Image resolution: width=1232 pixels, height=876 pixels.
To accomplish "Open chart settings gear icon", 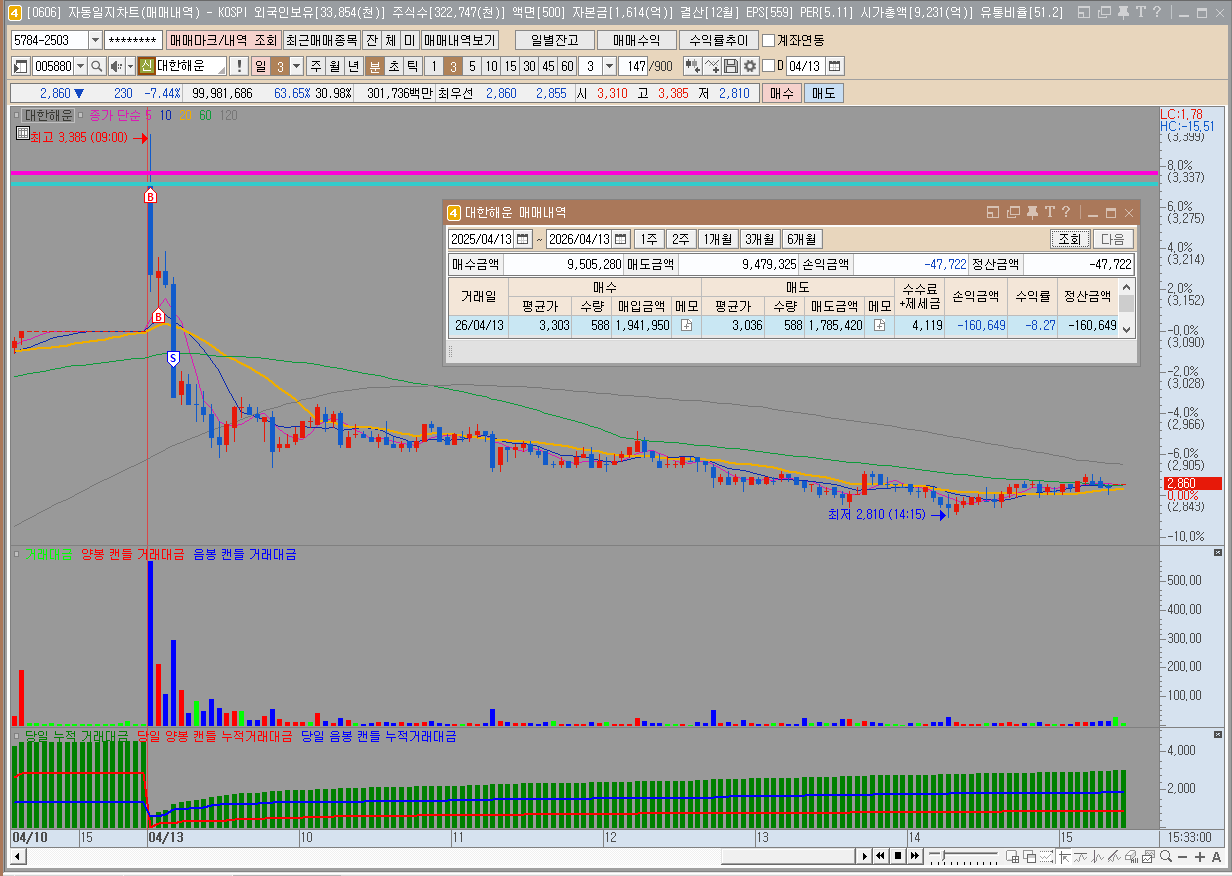I will [x=749, y=66].
